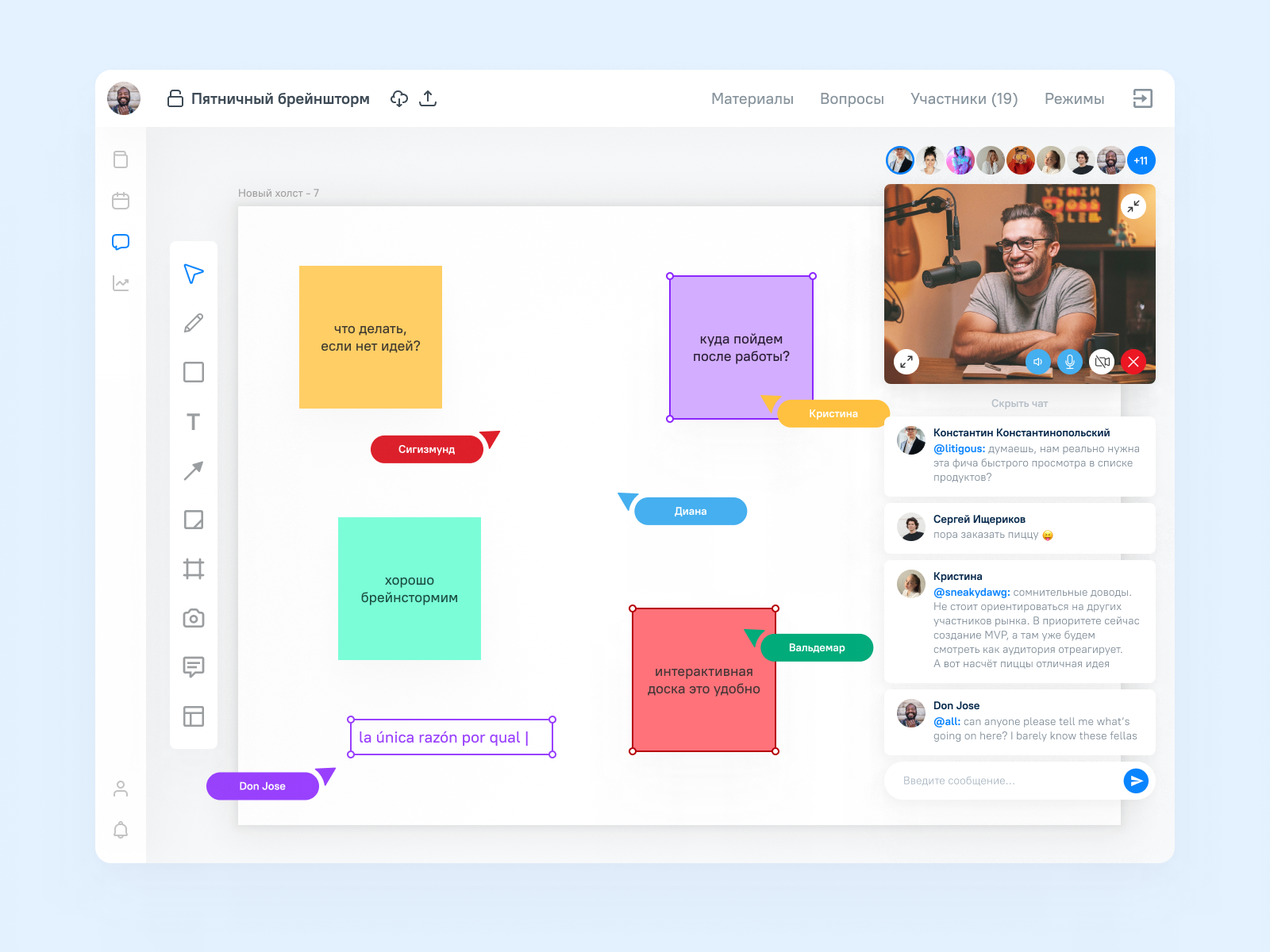Open the calendar in left sidebar
This screenshot has width=1270, height=952.
tap(121, 201)
